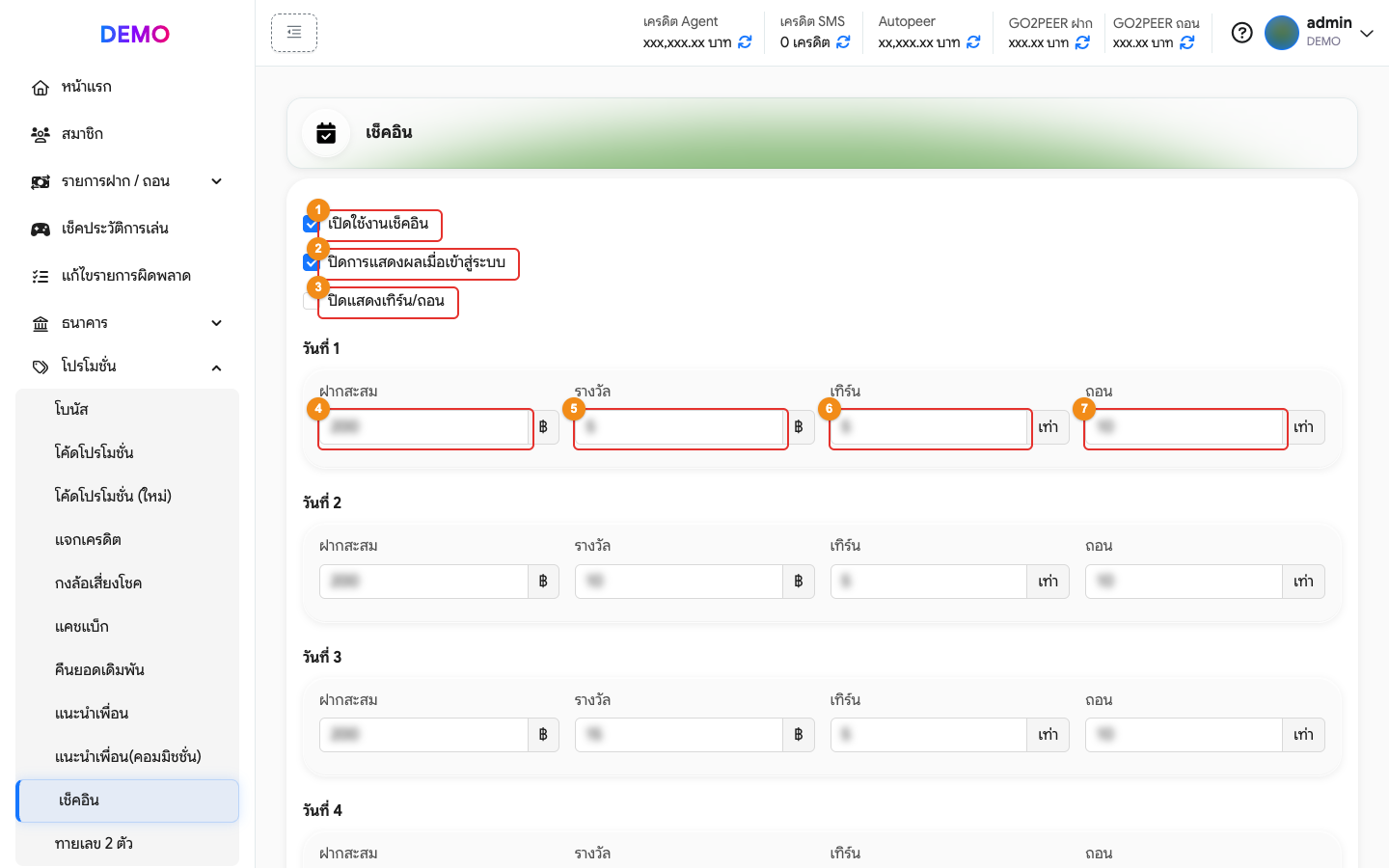The width and height of the screenshot is (1389, 868).
Task: Refresh the GO2PEER ฝาก balance
Action: pyautogui.click(x=1082, y=42)
